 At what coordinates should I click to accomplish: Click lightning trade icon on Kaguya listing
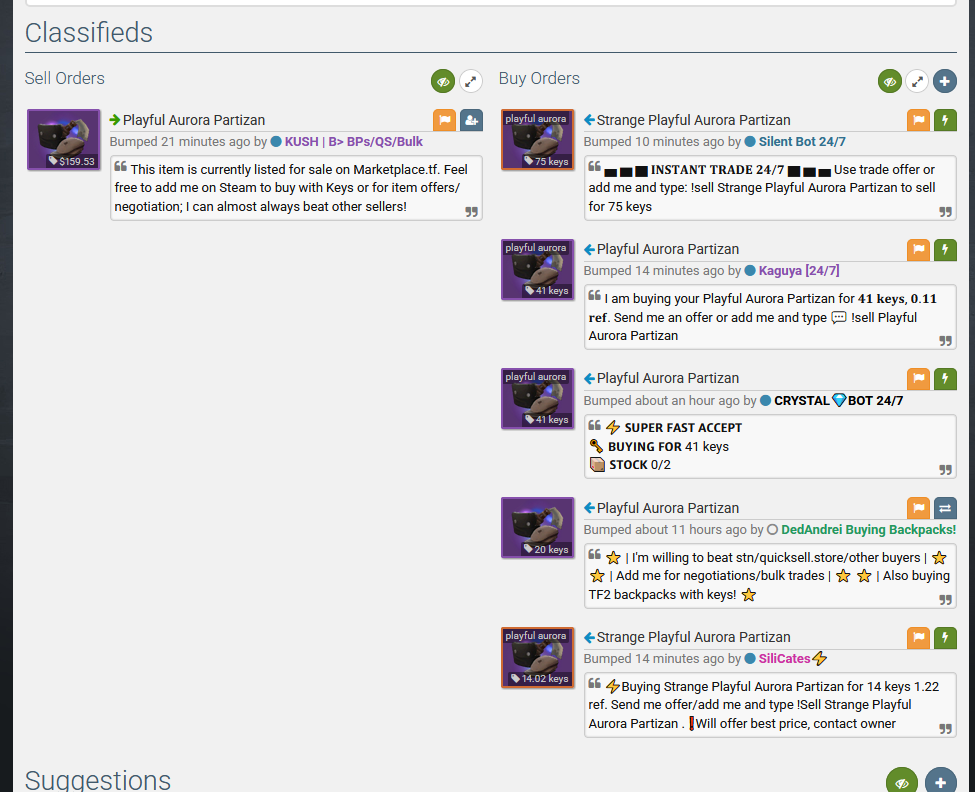click(x=945, y=250)
